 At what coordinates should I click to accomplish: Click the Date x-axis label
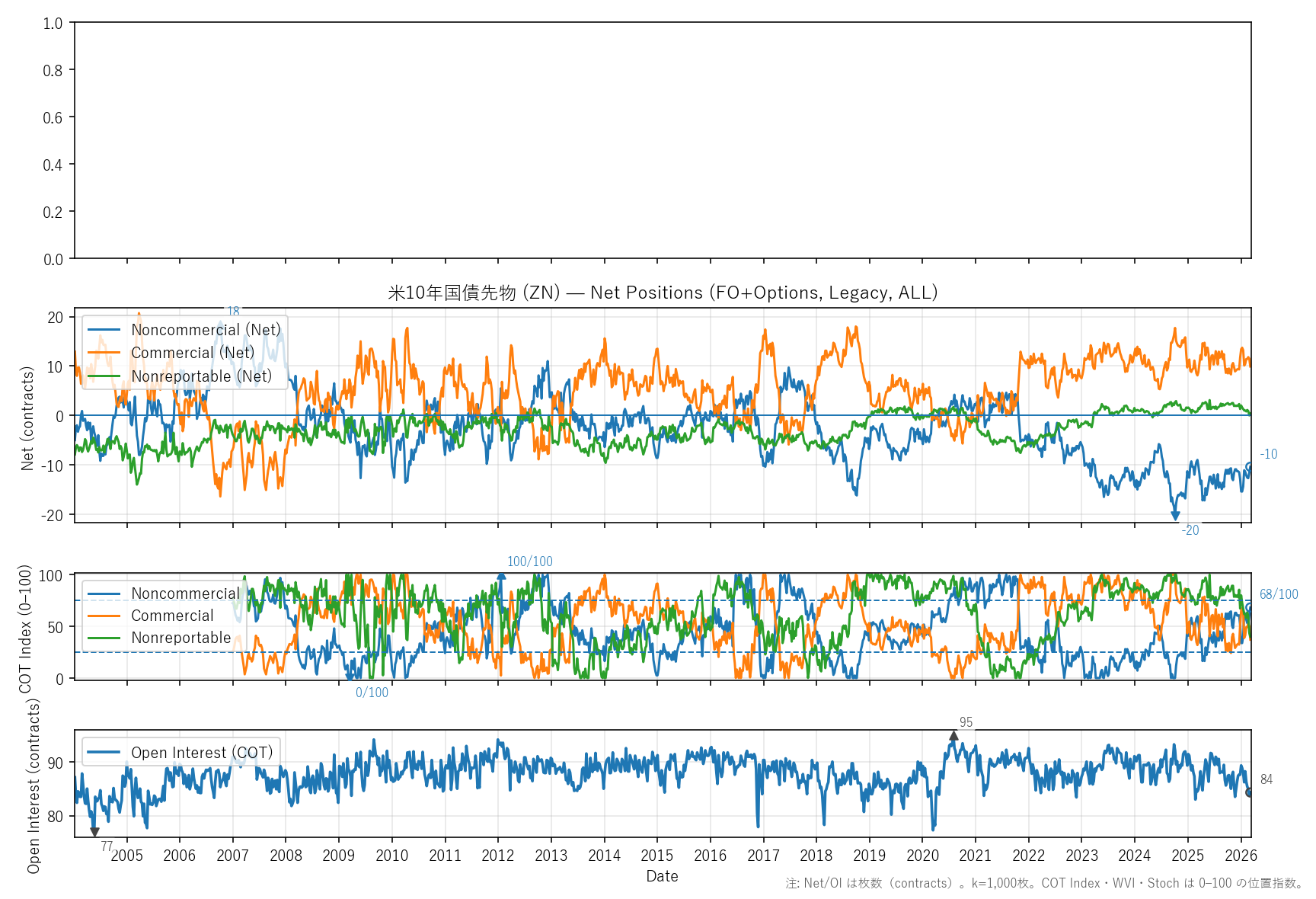click(662, 876)
